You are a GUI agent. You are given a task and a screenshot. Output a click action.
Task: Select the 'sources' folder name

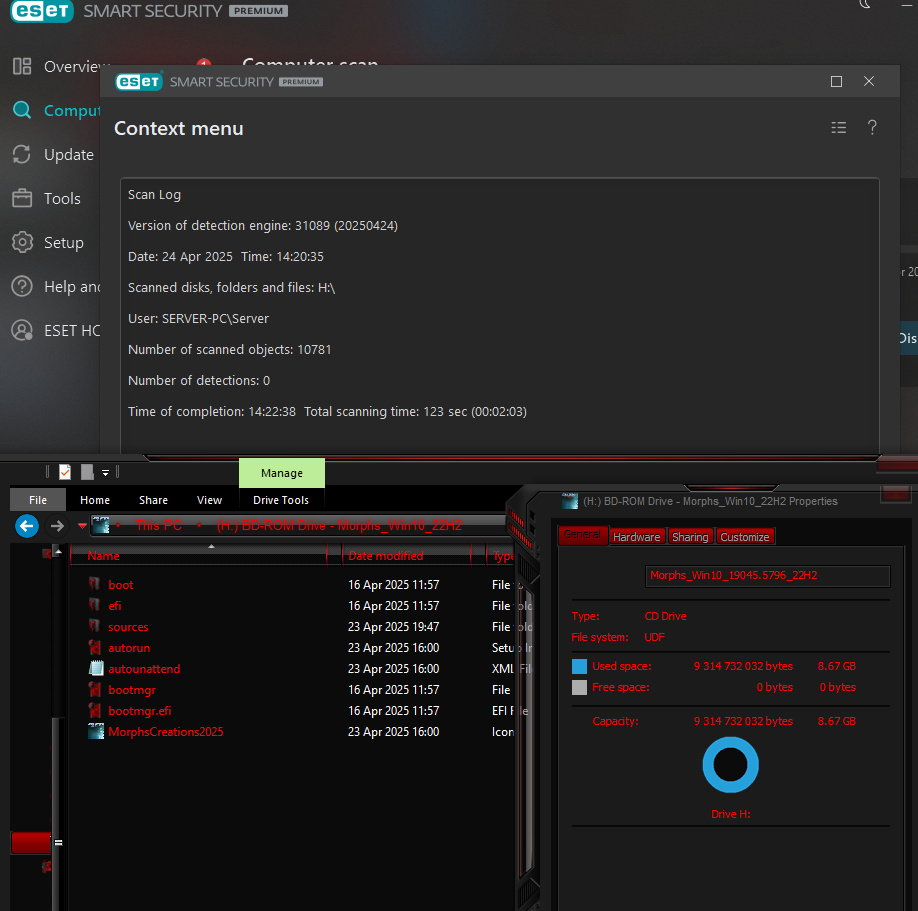pos(128,627)
